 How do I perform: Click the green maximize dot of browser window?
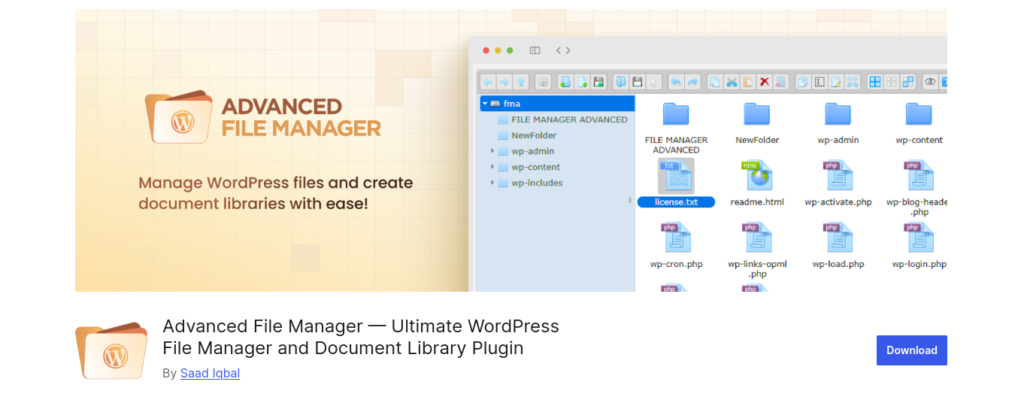point(510,50)
